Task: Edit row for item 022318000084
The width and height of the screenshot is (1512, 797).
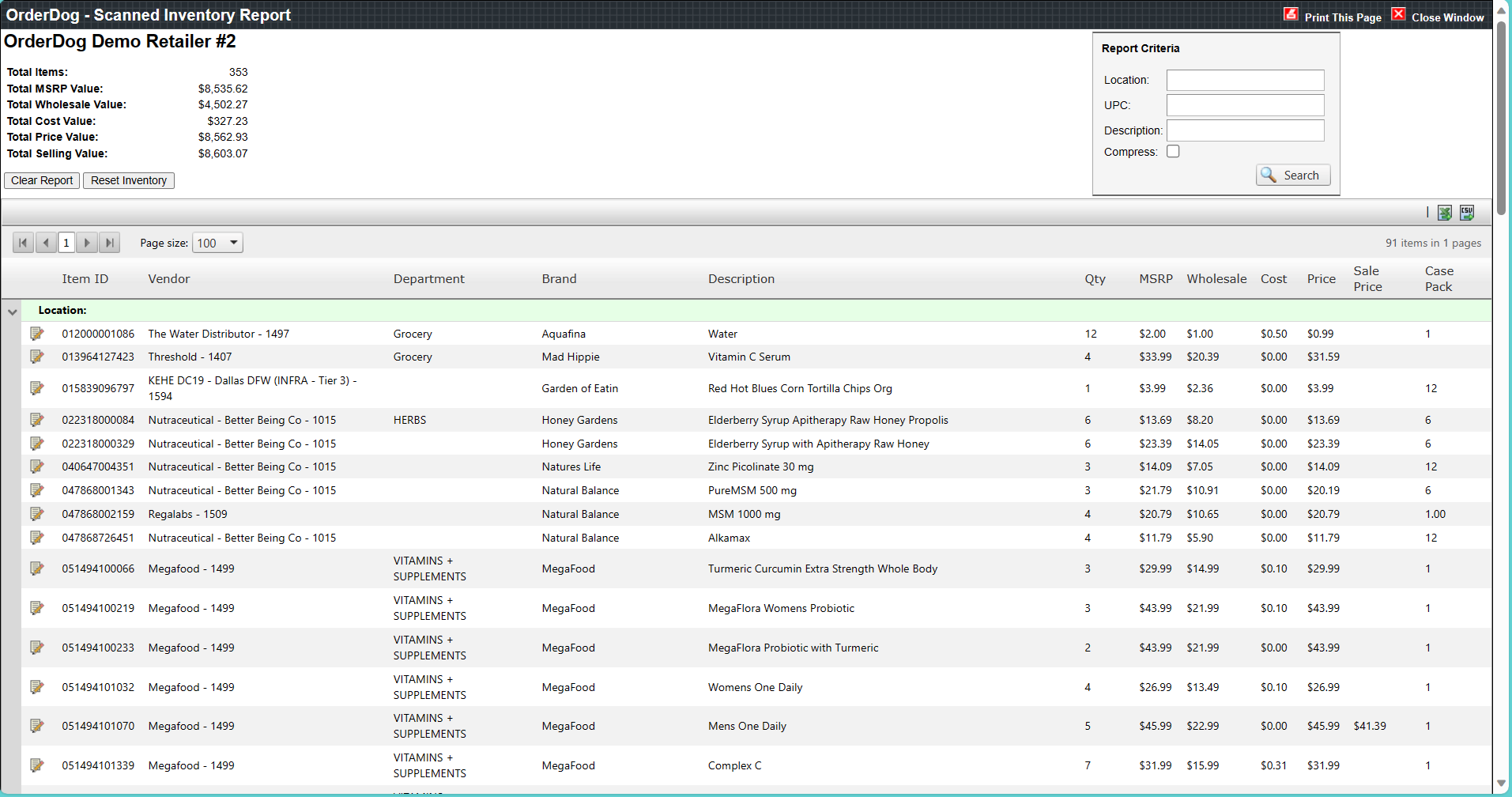Action: pyautogui.click(x=37, y=420)
